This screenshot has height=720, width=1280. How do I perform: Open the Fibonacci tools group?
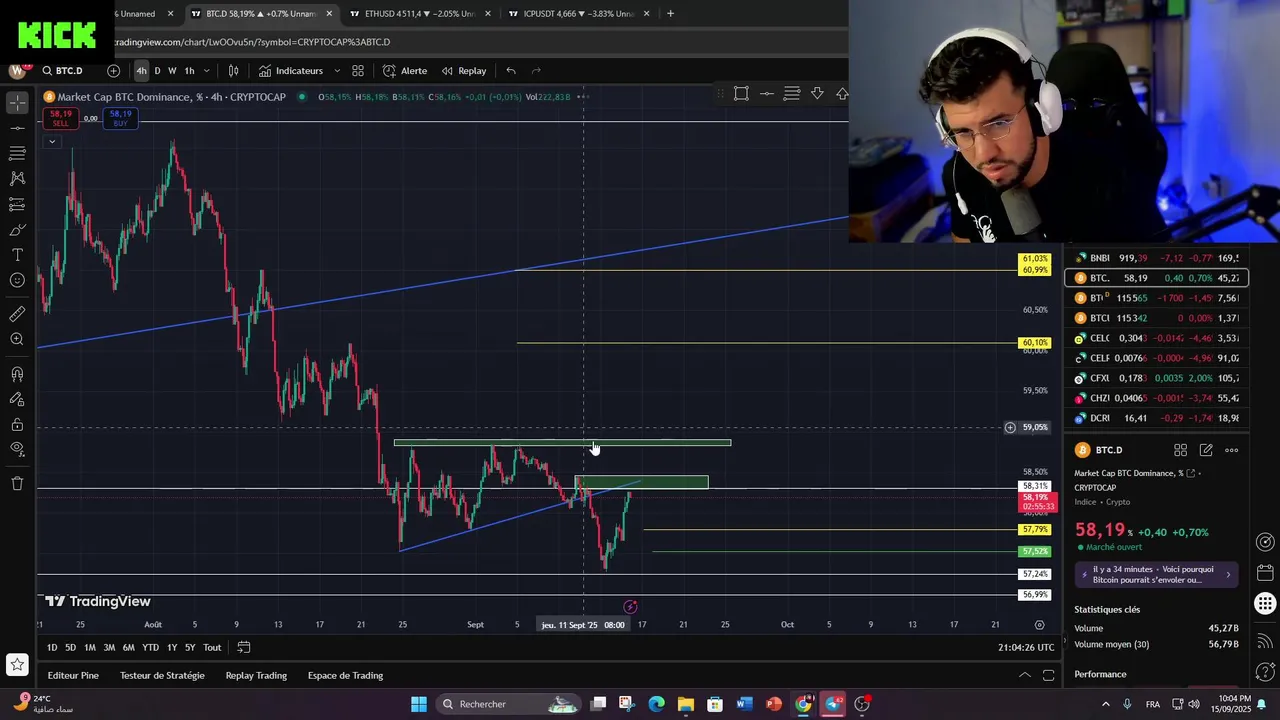17,153
